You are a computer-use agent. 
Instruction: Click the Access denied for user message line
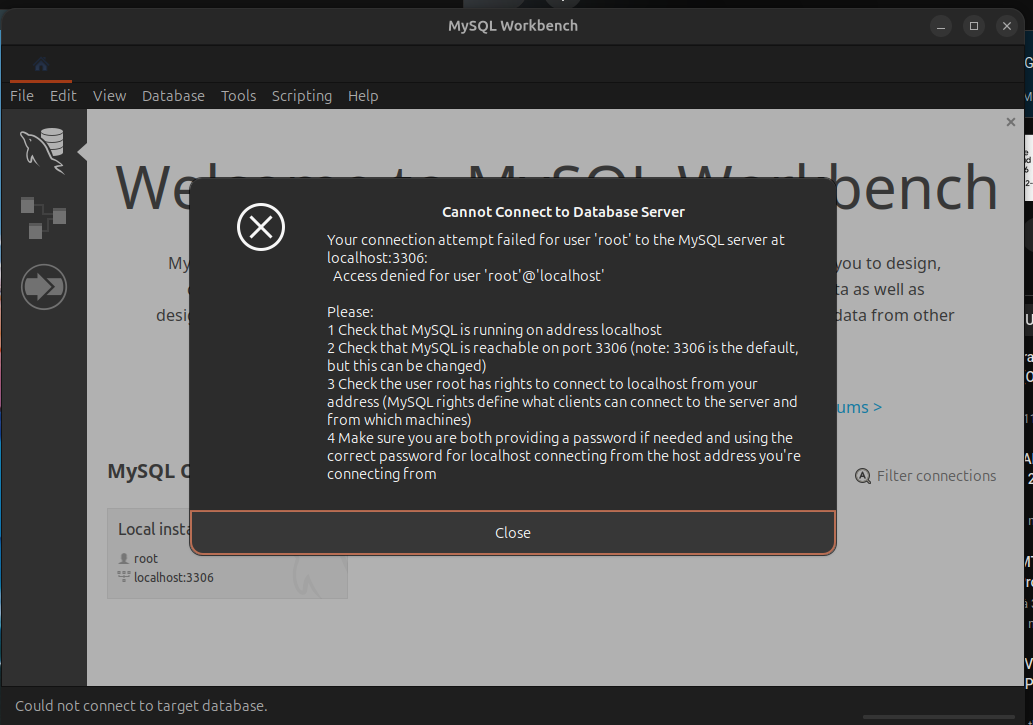[x=468, y=276]
